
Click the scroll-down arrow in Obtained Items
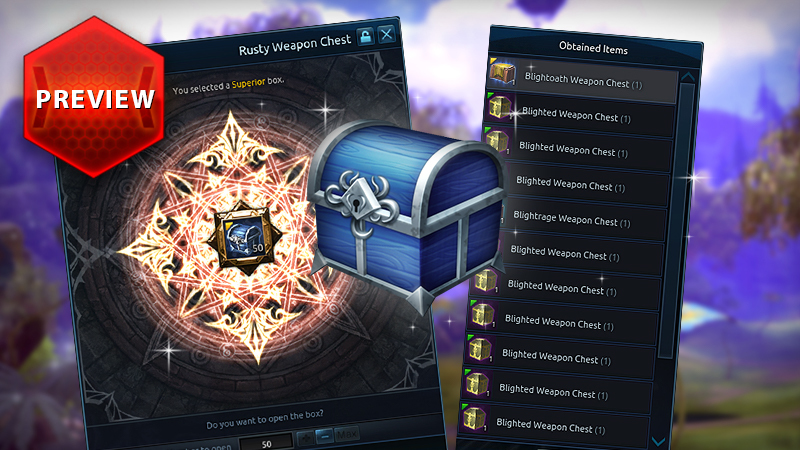659,441
